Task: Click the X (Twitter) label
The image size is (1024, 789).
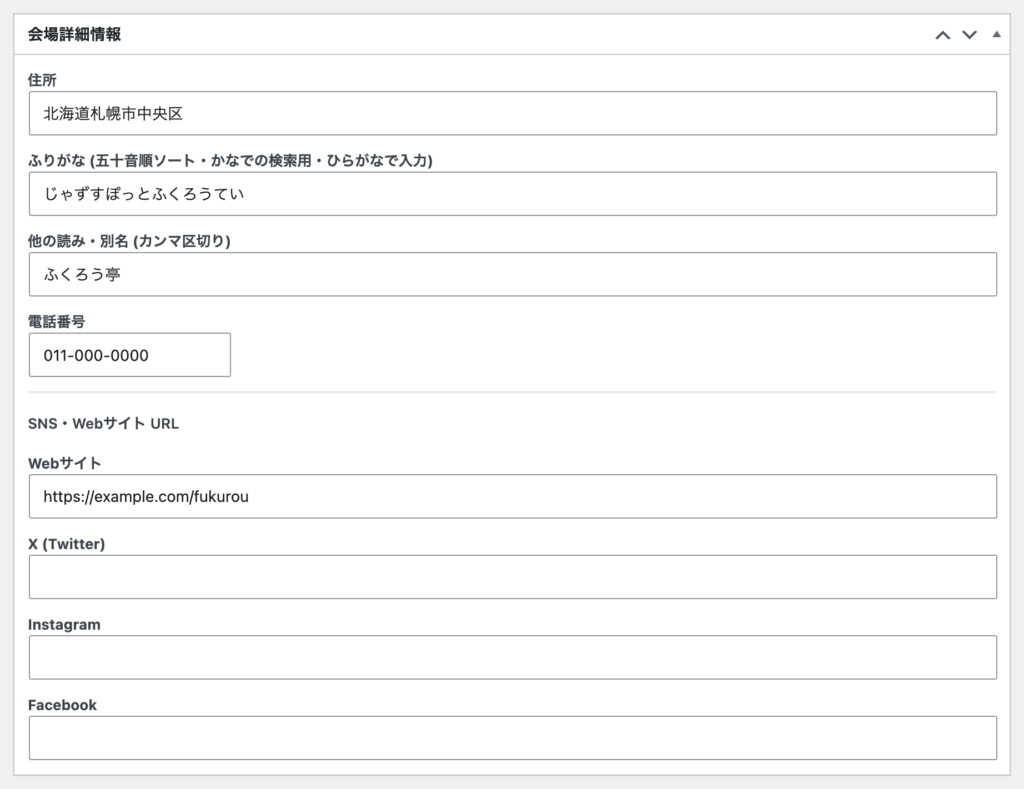Action: [x=67, y=543]
